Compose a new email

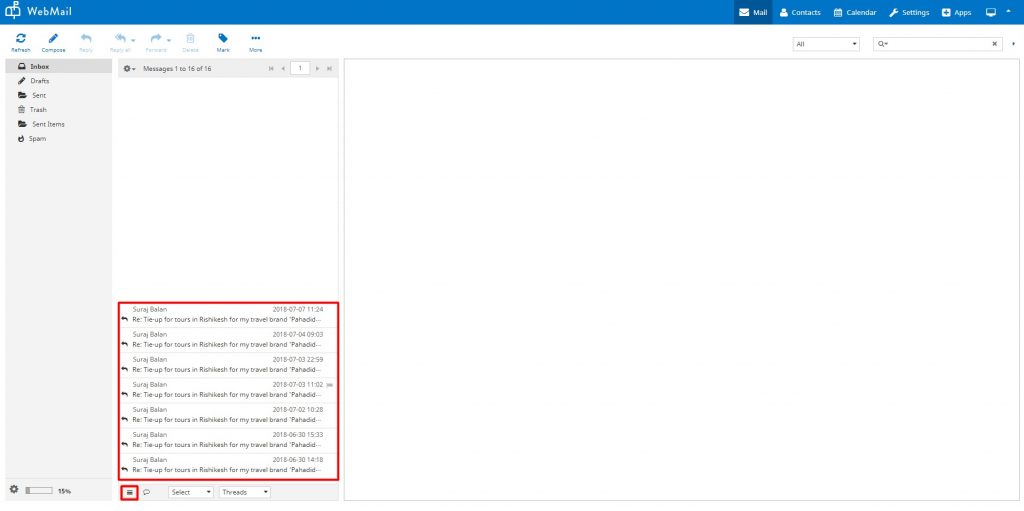pyautogui.click(x=53, y=41)
